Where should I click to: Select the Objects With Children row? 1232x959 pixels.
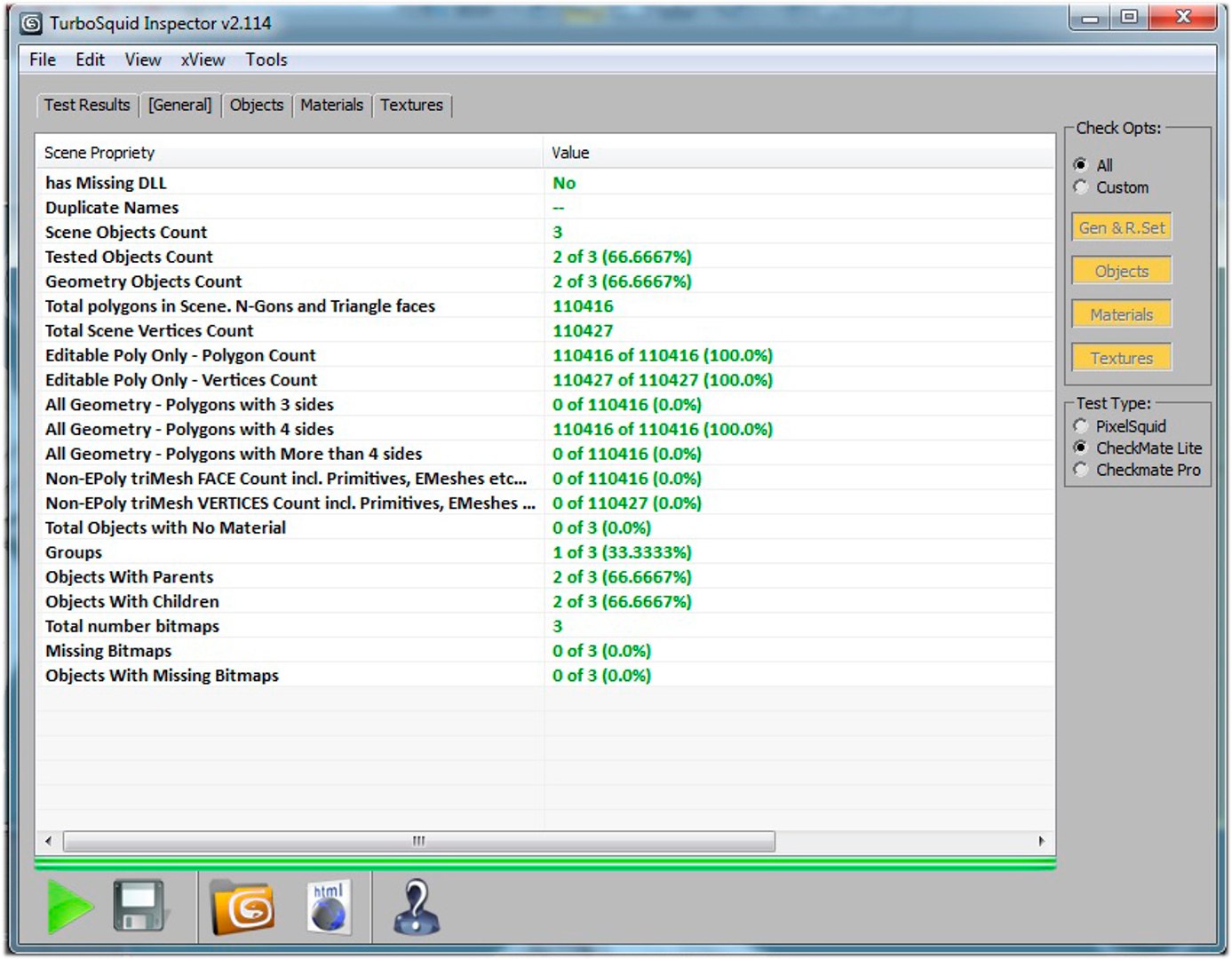click(545, 602)
